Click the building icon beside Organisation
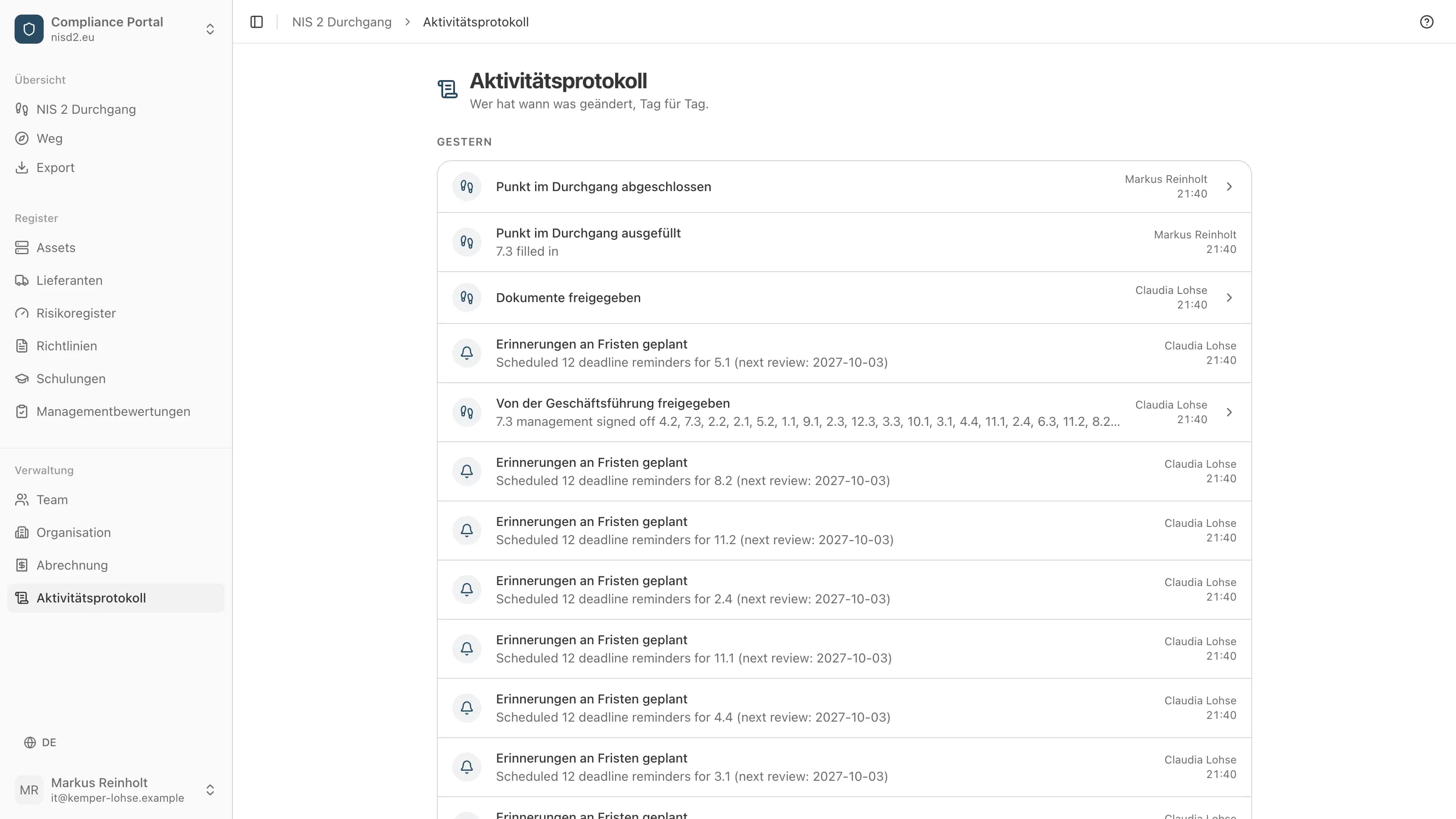This screenshot has width=1456, height=819. point(21,532)
